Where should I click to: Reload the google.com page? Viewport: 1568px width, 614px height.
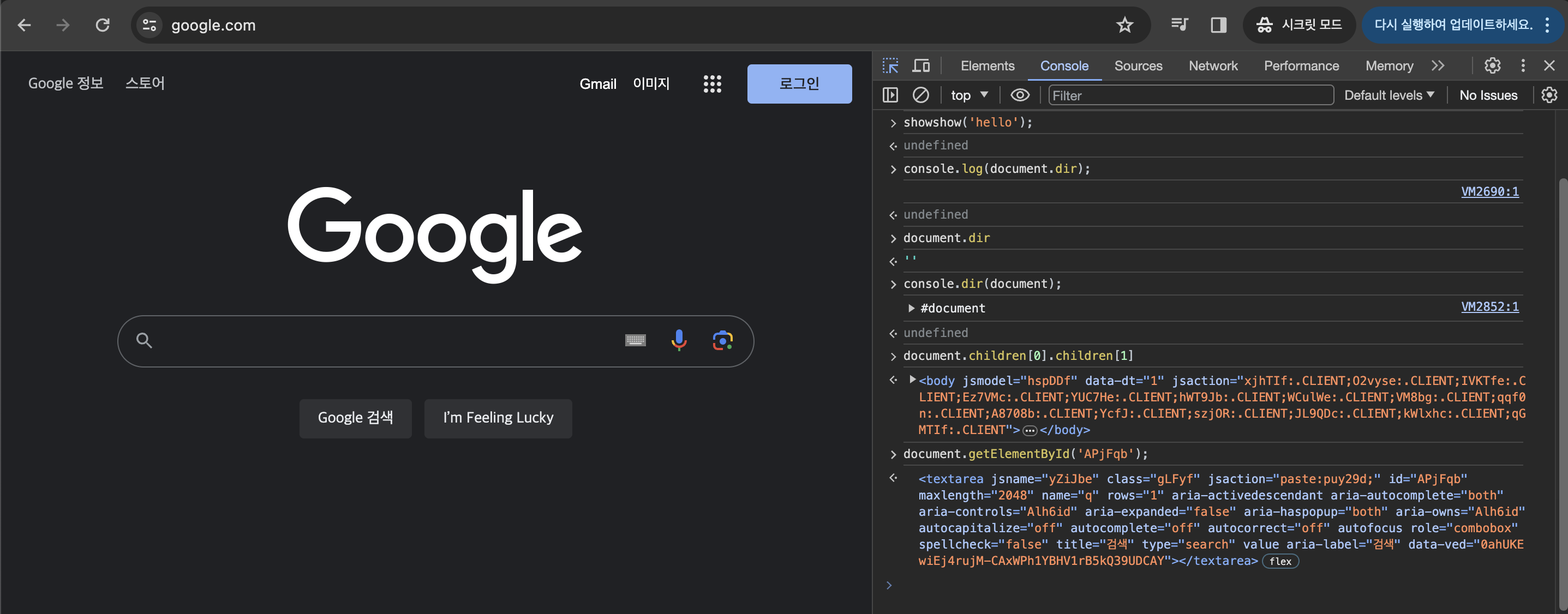pyautogui.click(x=102, y=25)
